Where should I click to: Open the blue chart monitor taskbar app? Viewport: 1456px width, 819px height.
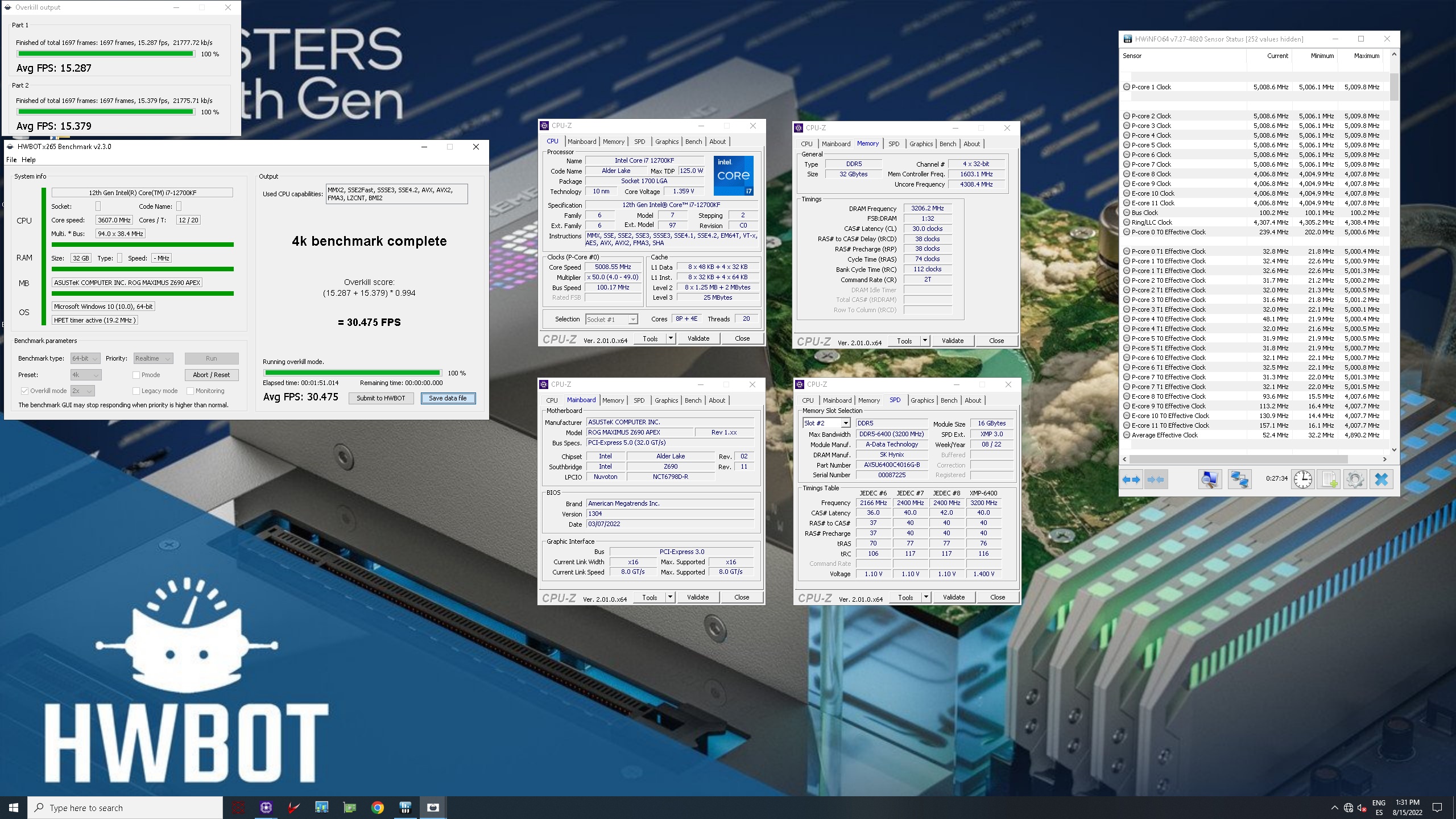tap(322, 808)
